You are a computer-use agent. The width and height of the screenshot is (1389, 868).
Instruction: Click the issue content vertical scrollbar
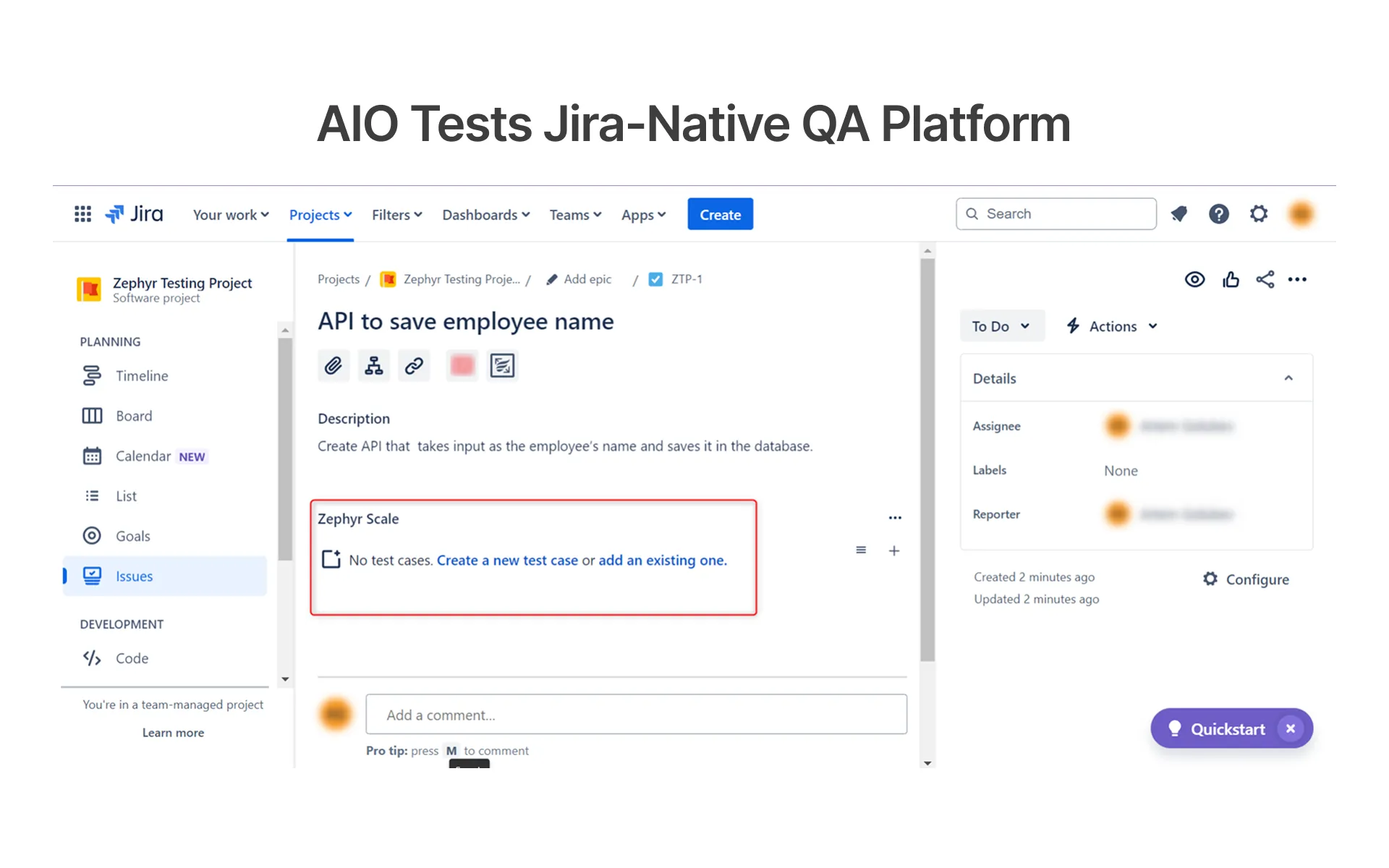click(x=927, y=459)
